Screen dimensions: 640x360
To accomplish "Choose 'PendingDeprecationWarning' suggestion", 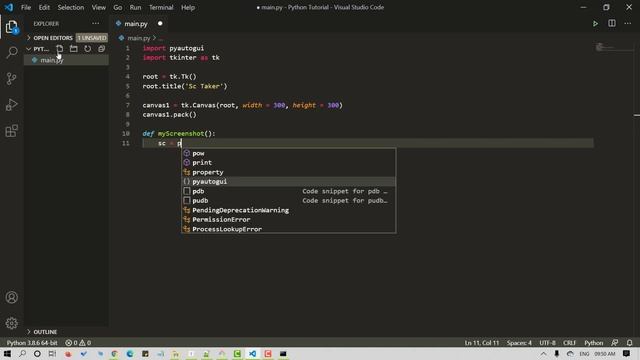I will pyautogui.click(x=289, y=210).
